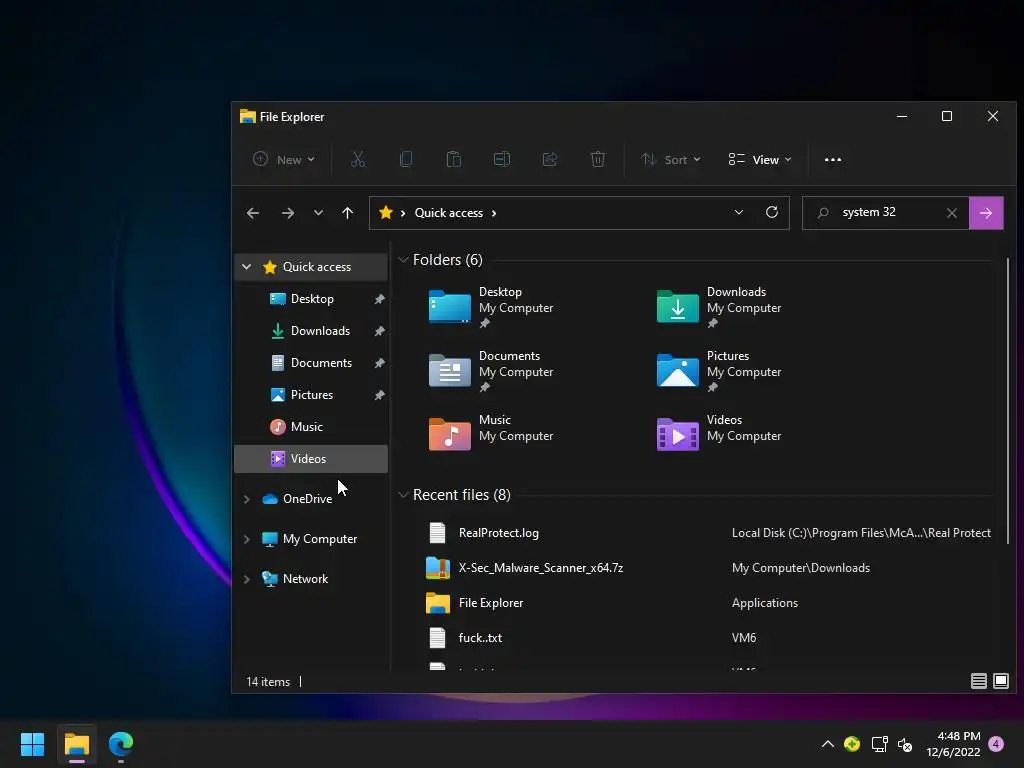
Task: Collapse the Folders (6) section
Action: [x=403, y=260]
